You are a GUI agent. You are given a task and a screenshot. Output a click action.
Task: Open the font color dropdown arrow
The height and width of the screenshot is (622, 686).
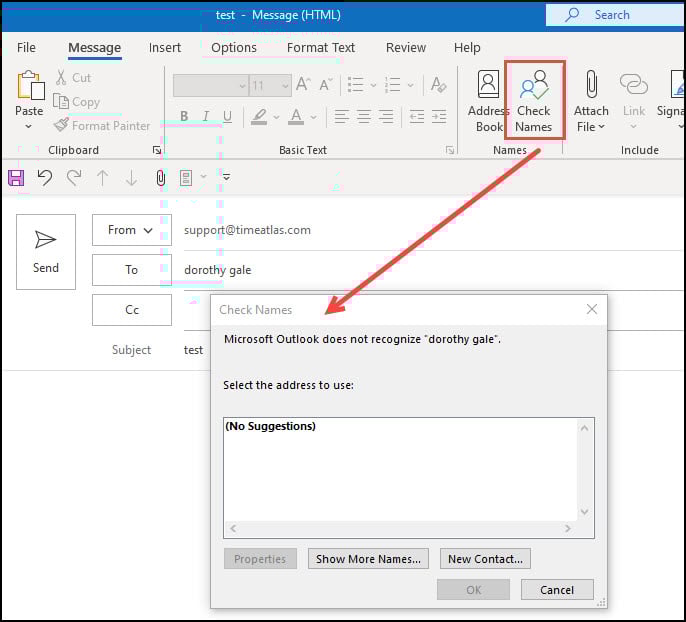[313, 117]
